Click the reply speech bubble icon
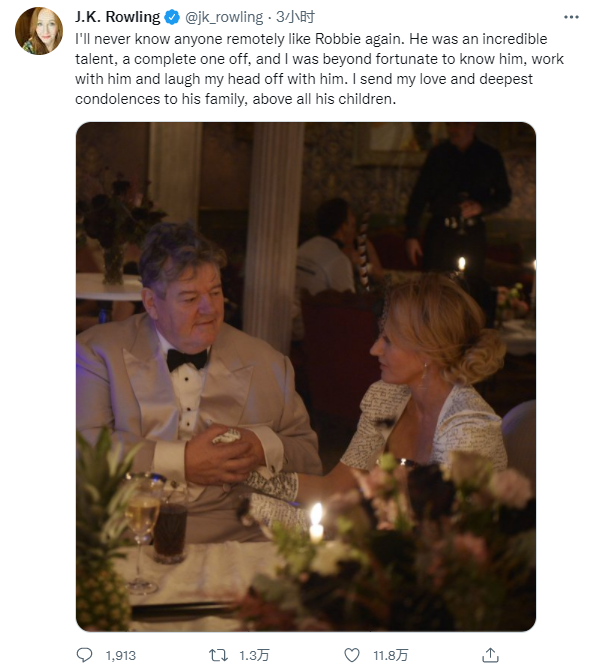Screen dimensions: 593x670 click(84, 655)
